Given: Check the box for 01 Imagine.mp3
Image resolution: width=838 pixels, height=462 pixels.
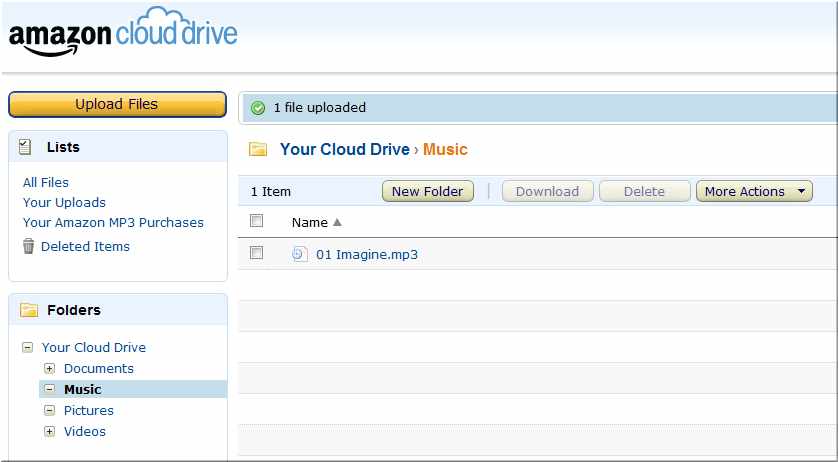Looking at the screenshot, I should click(x=257, y=252).
